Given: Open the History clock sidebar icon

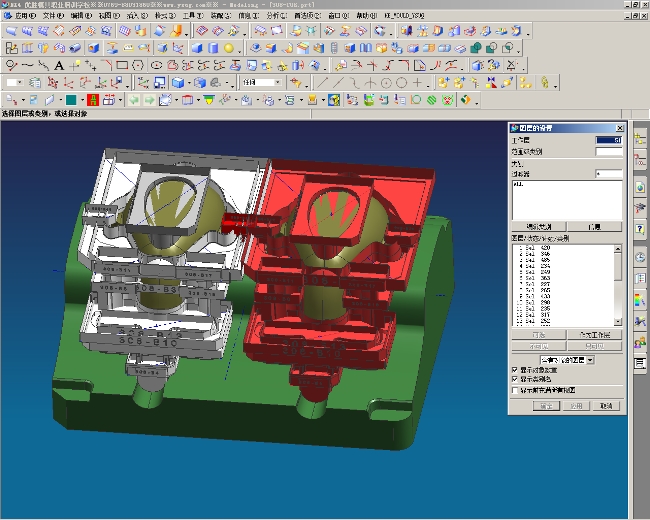Looking at the screenshot, I should click(640, 257).
